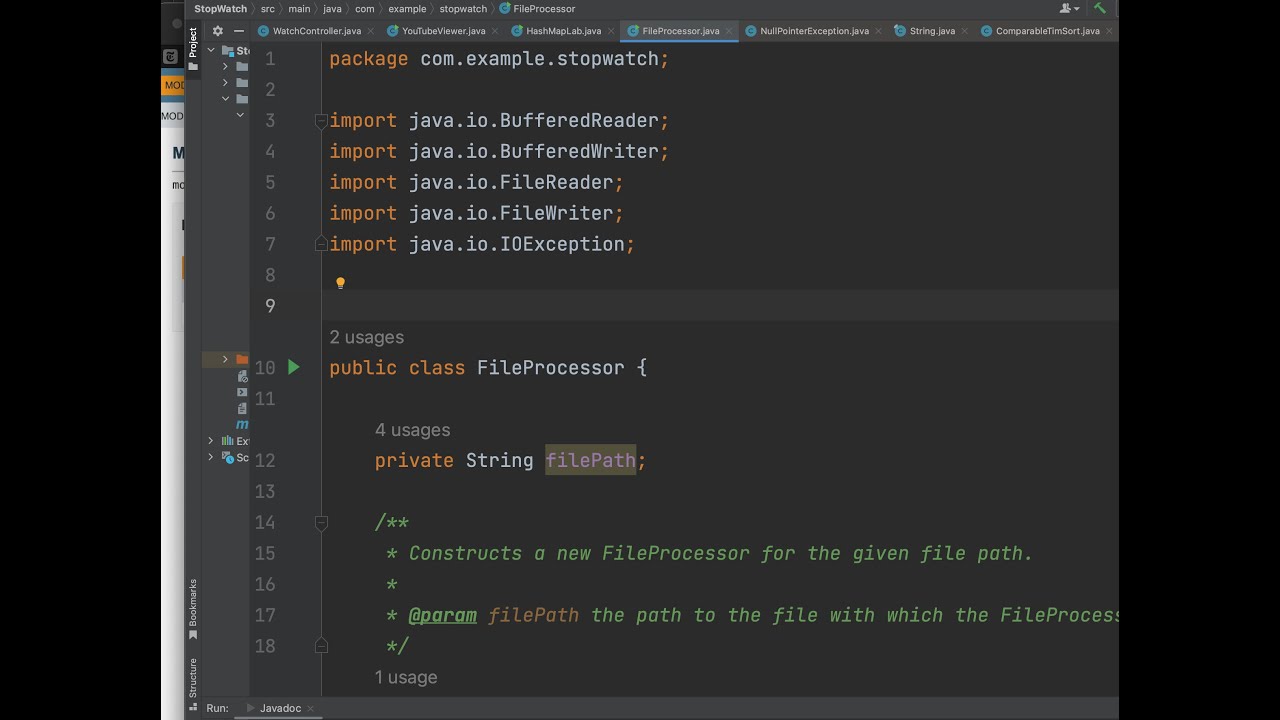Image resolution: width=1280 pixels, height=720 pixels.
Task: Click com.example.stopwatch package name on line 1
Action: coord(539,59)
